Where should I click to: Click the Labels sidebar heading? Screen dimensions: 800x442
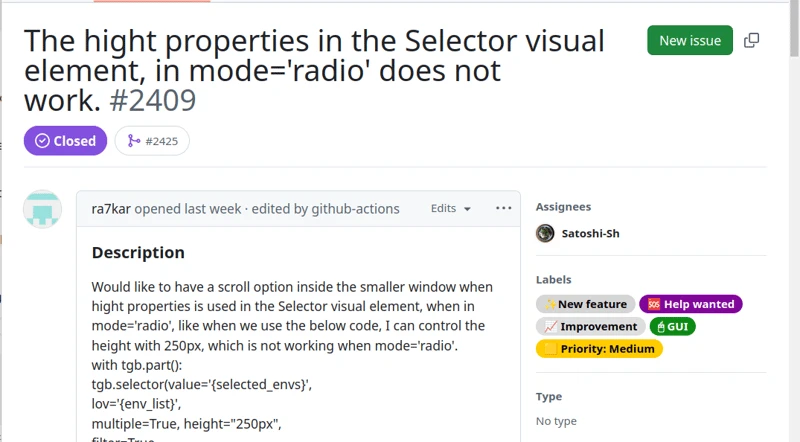point(554,280)
